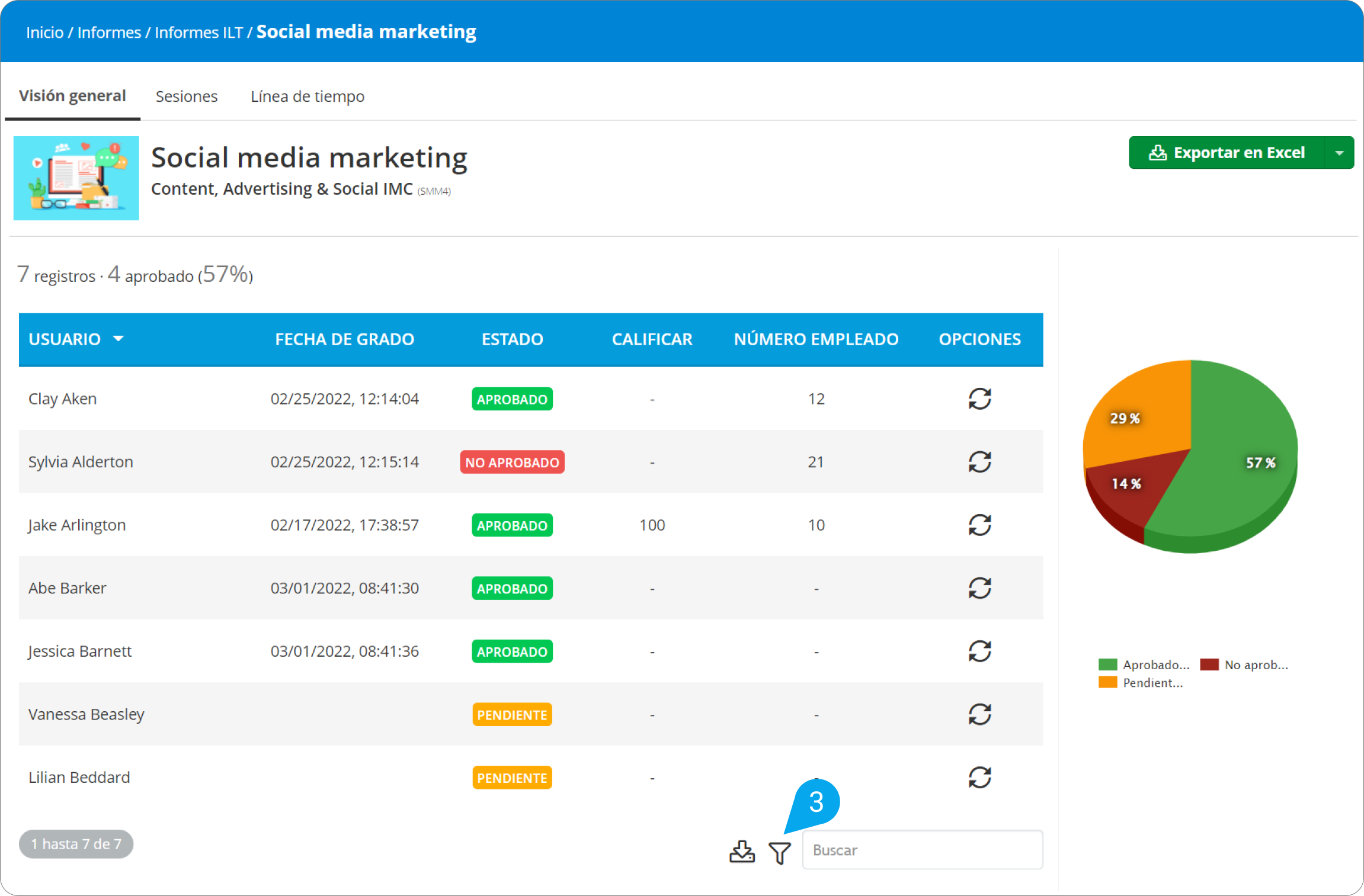
Task: Click the NÚMERO EMPLEADO column header
Action: 817,339
